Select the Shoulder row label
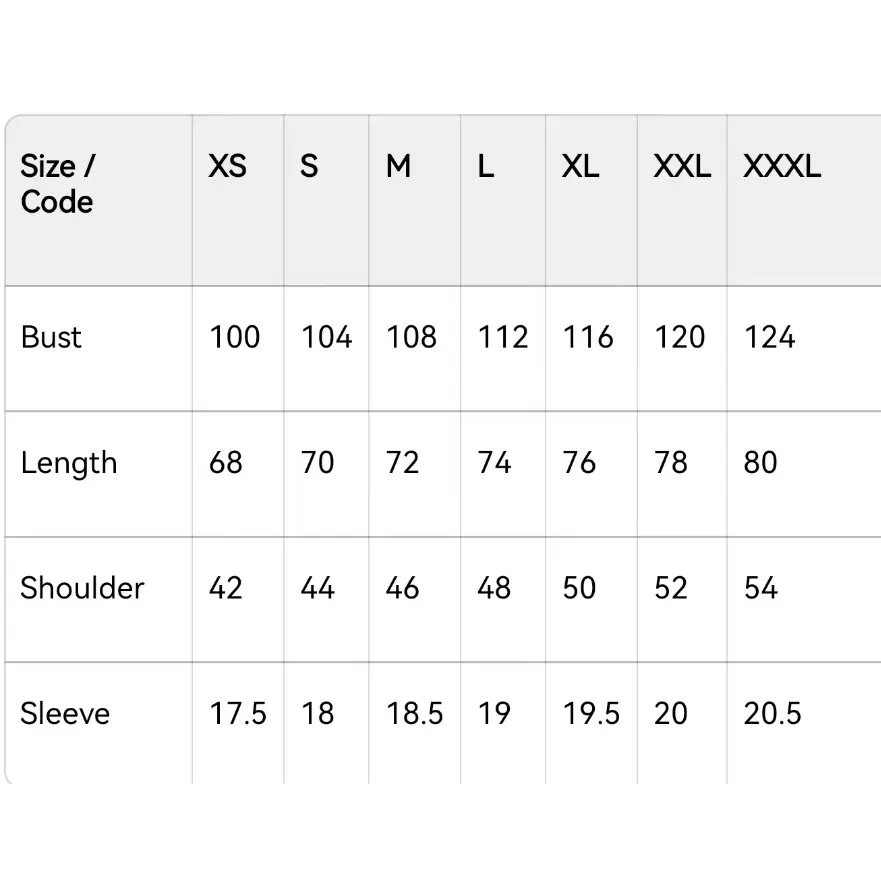This screenshot has height=881, width=881. [x=82, y=588]
